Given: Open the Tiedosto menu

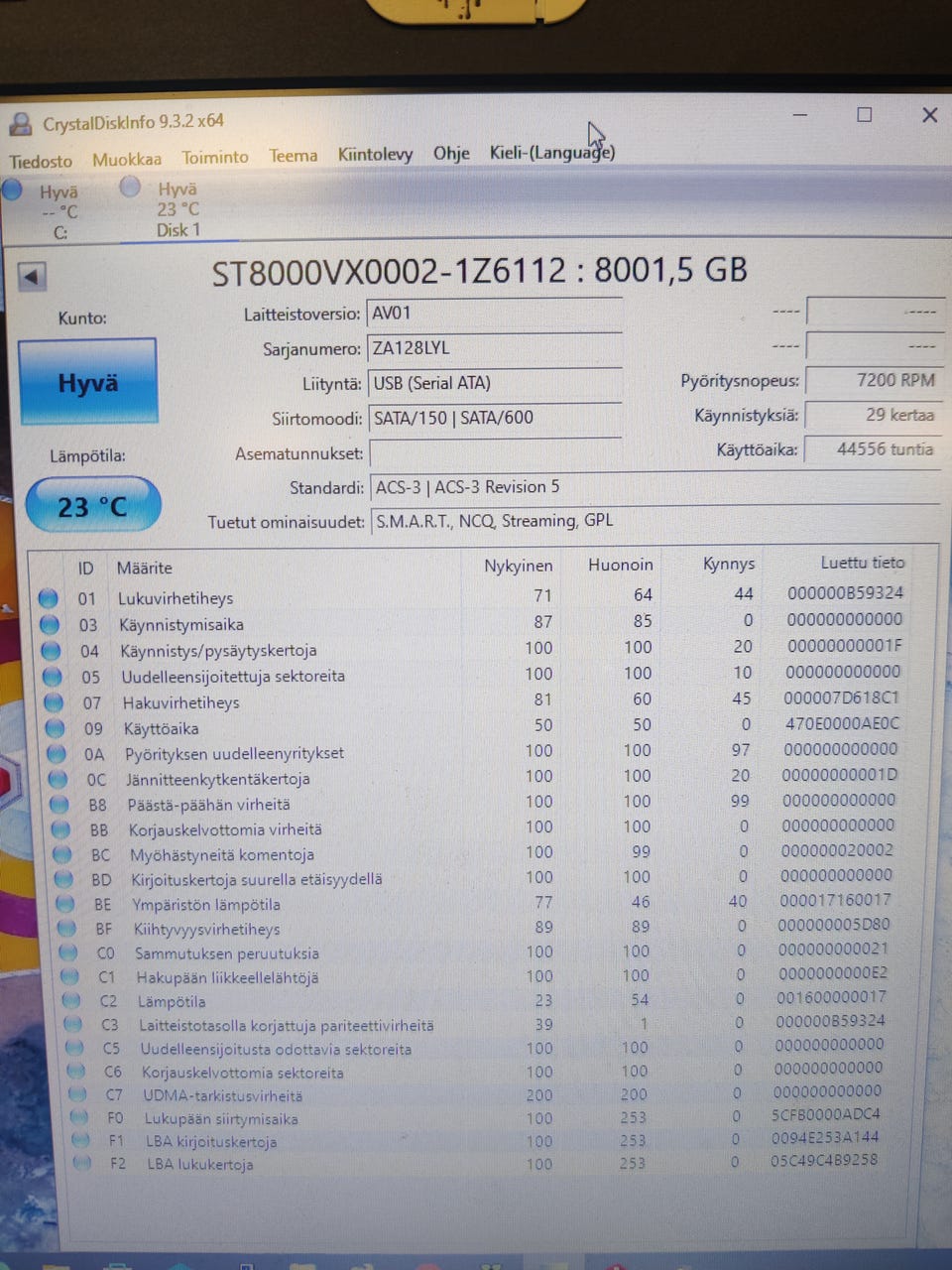Looking at the screenshot, I should (x=41, y=161).
